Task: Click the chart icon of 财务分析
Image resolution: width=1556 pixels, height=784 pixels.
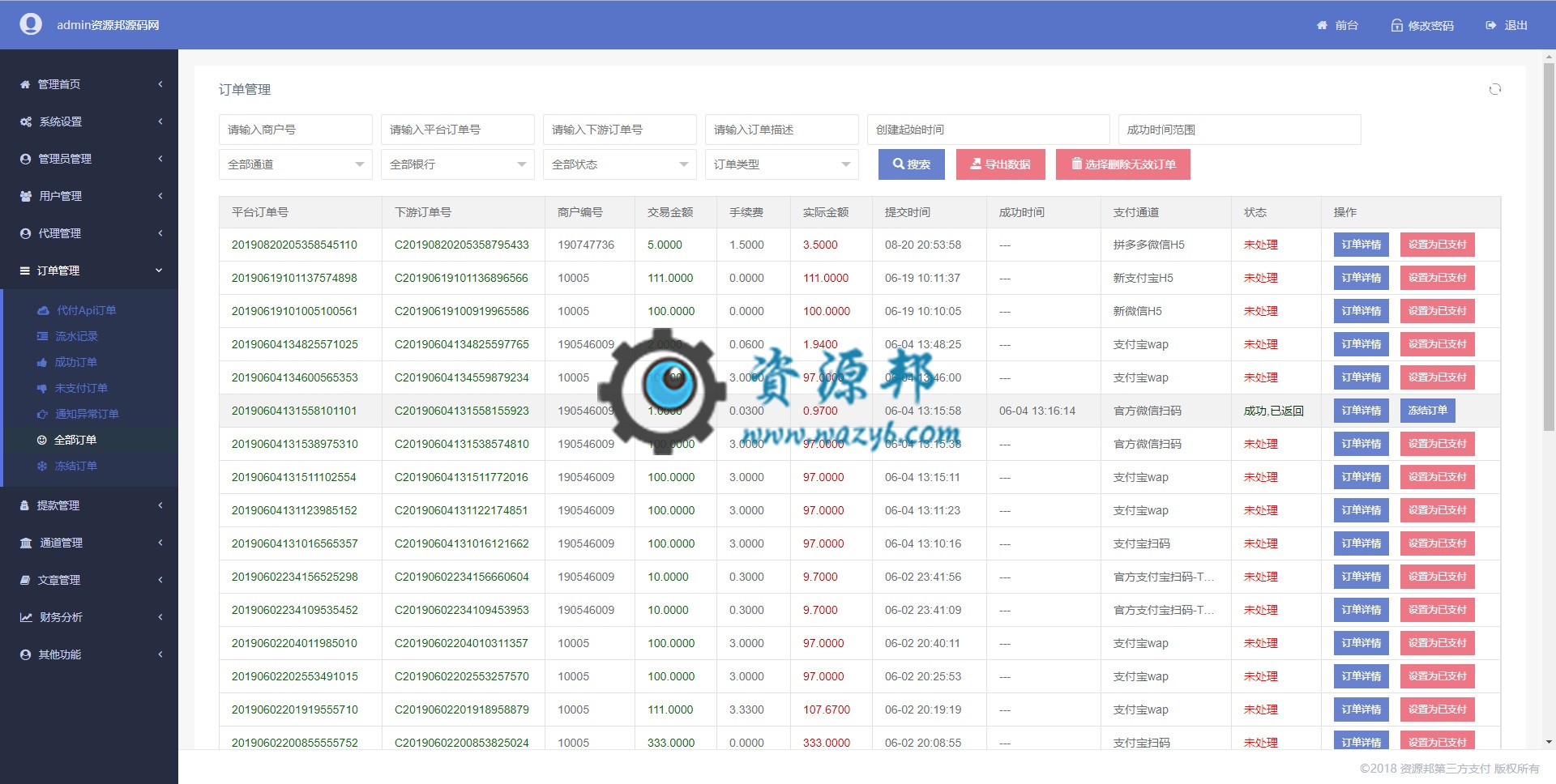Action: pos(26,617)
